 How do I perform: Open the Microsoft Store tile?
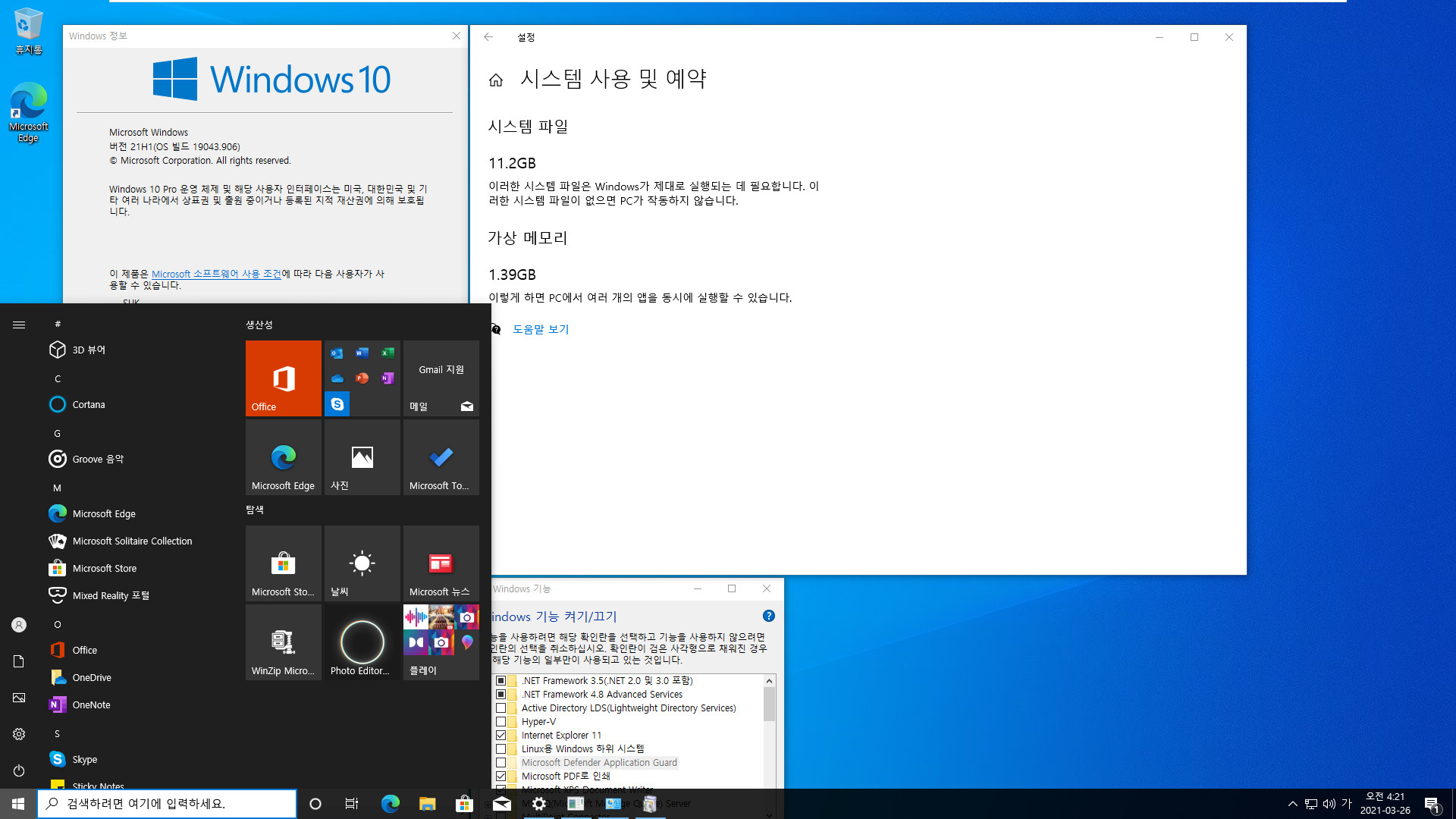coord(284,563)
